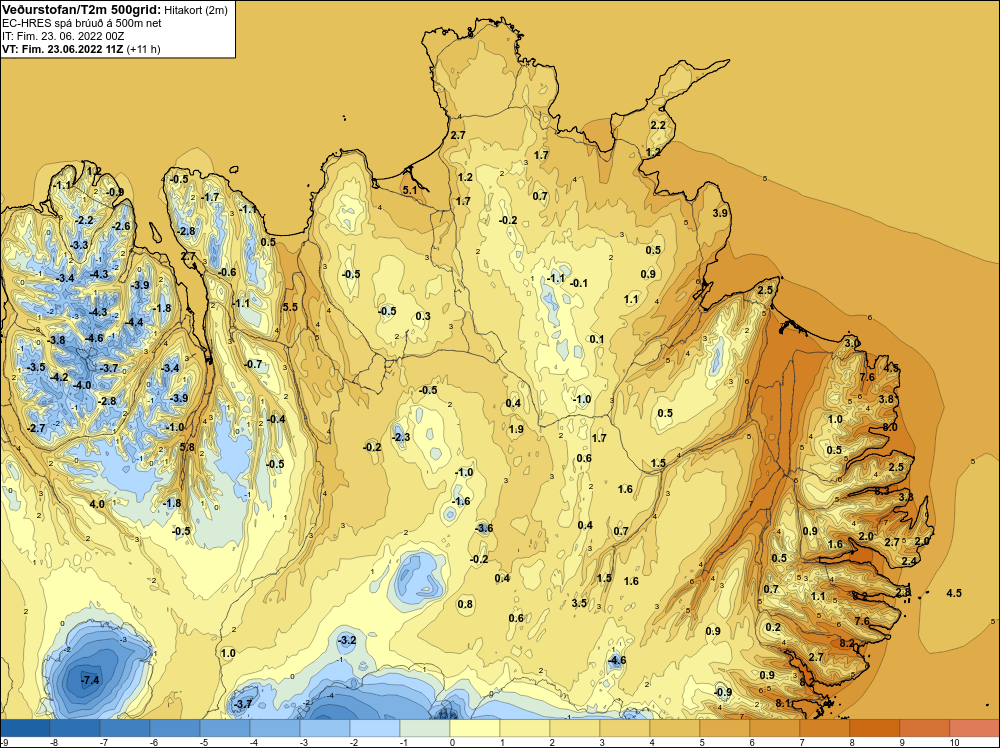Select the '5.5' temperature label

point(290,307)
